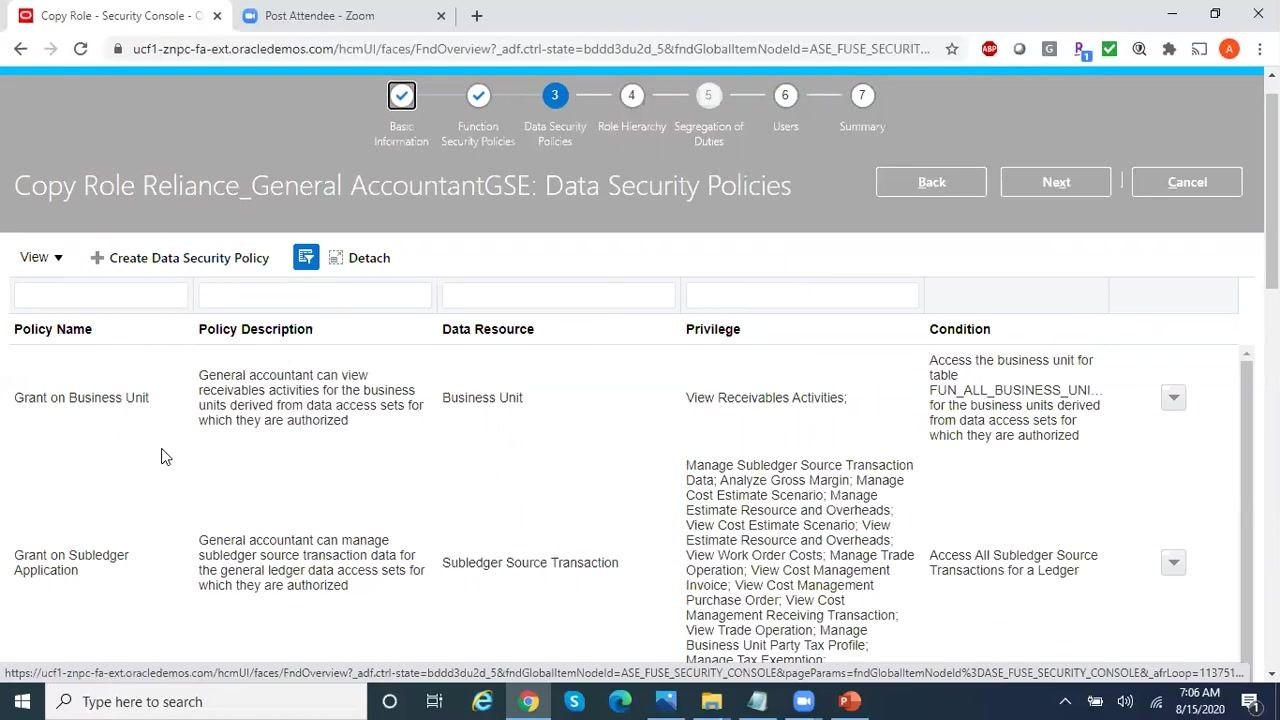
Task: Expand actions for Grant on Subledger Application row
Action: [1173, 562]
